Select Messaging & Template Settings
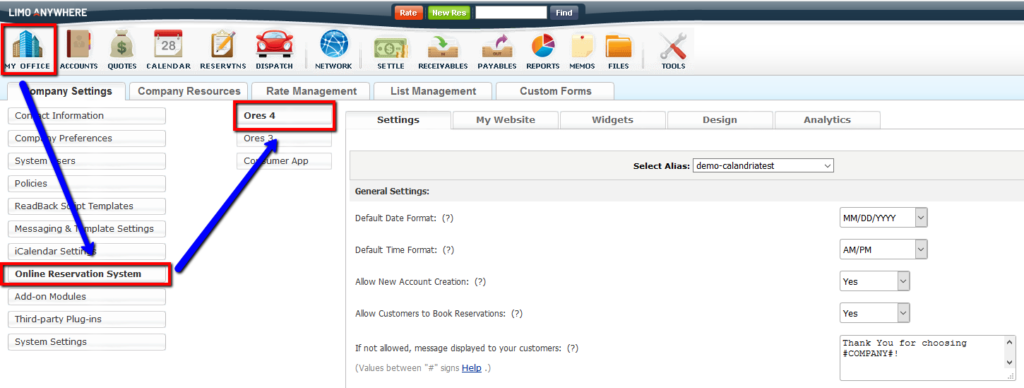This screenshot has height=388, width=1024. [x=87, y=229]
